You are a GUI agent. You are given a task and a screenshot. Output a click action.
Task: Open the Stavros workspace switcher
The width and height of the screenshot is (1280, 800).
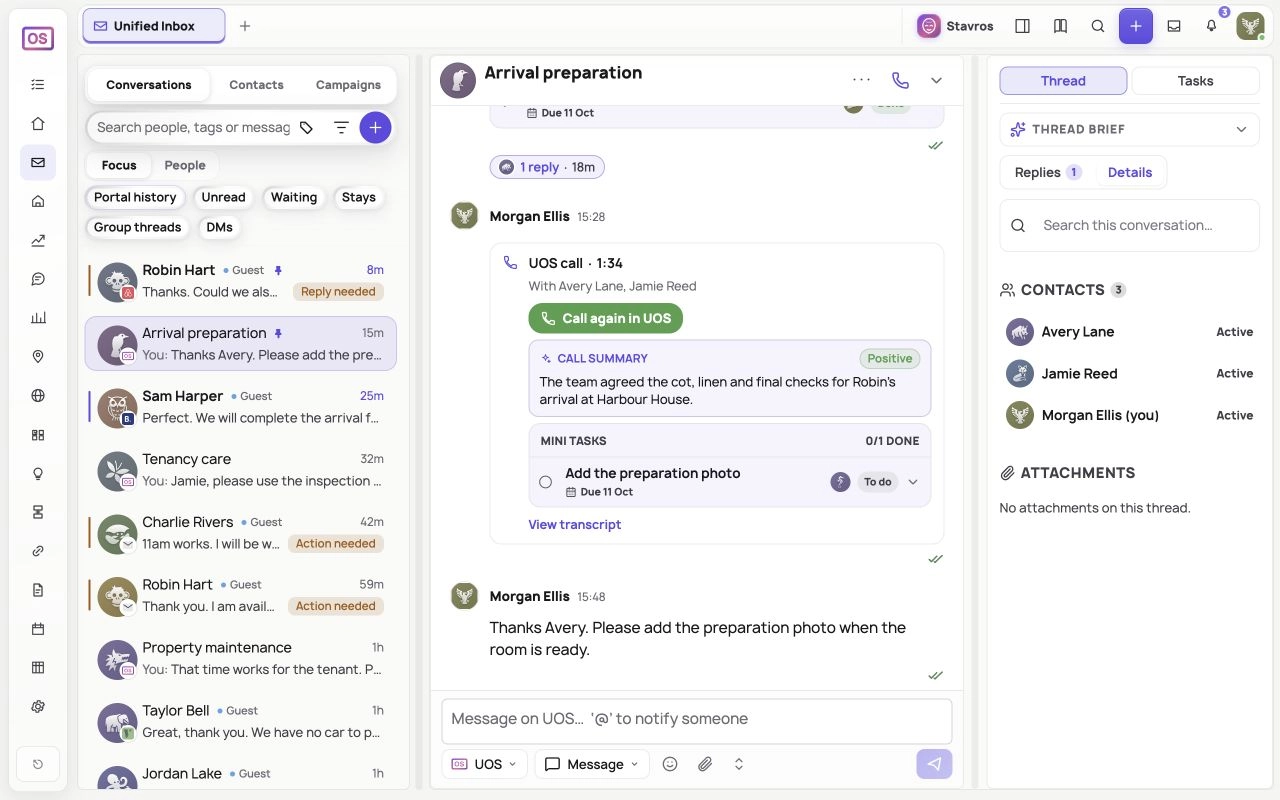click(956, 26)
